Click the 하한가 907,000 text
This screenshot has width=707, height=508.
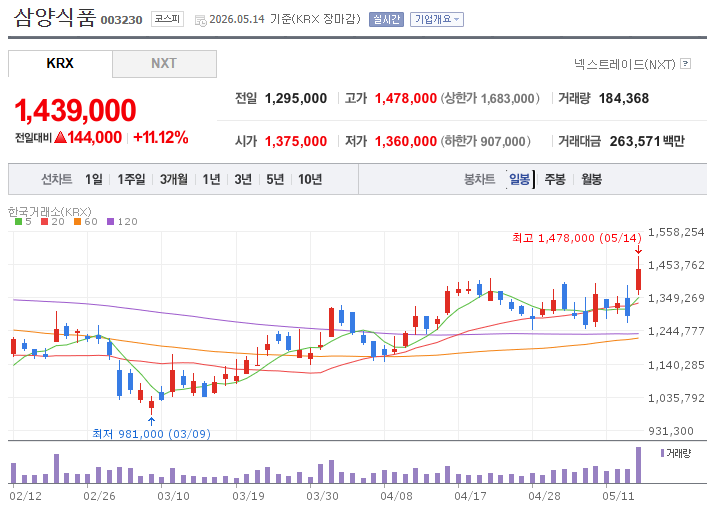pos(486,142)
